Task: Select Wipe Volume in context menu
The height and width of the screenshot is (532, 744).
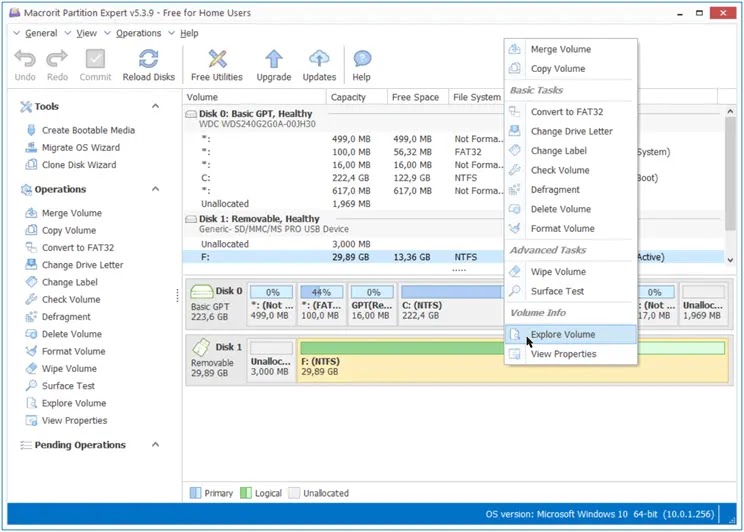Action: pyautogui.click(x=571, y=272)
